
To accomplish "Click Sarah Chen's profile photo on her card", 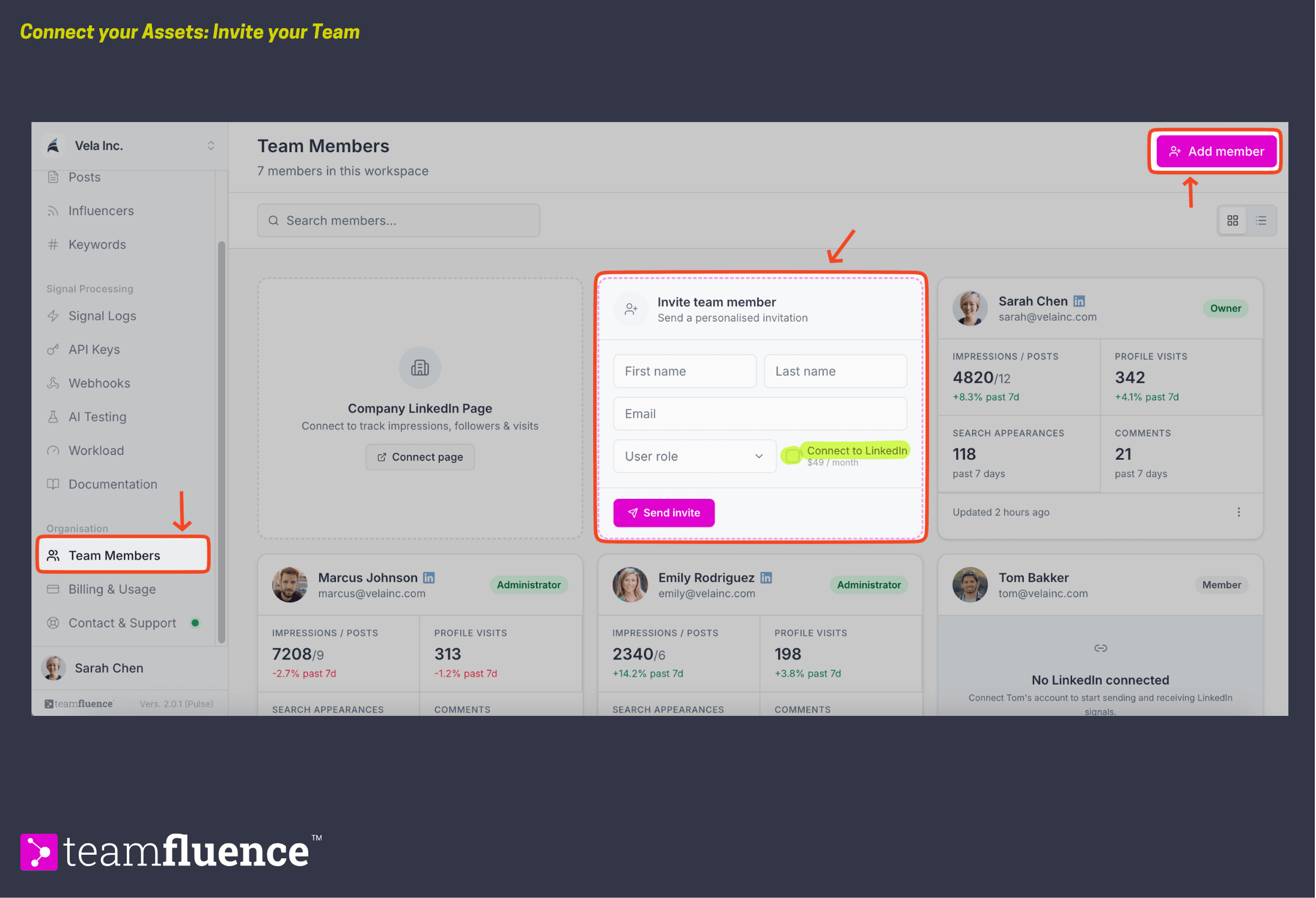I will (x=970, y=308).
